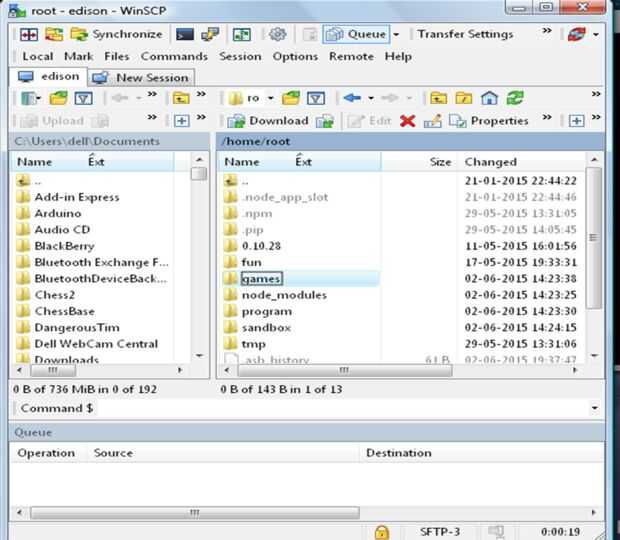Sort remote panel by Changed column
The width and height of the screenshot is (620, 540).
point(490,162)
